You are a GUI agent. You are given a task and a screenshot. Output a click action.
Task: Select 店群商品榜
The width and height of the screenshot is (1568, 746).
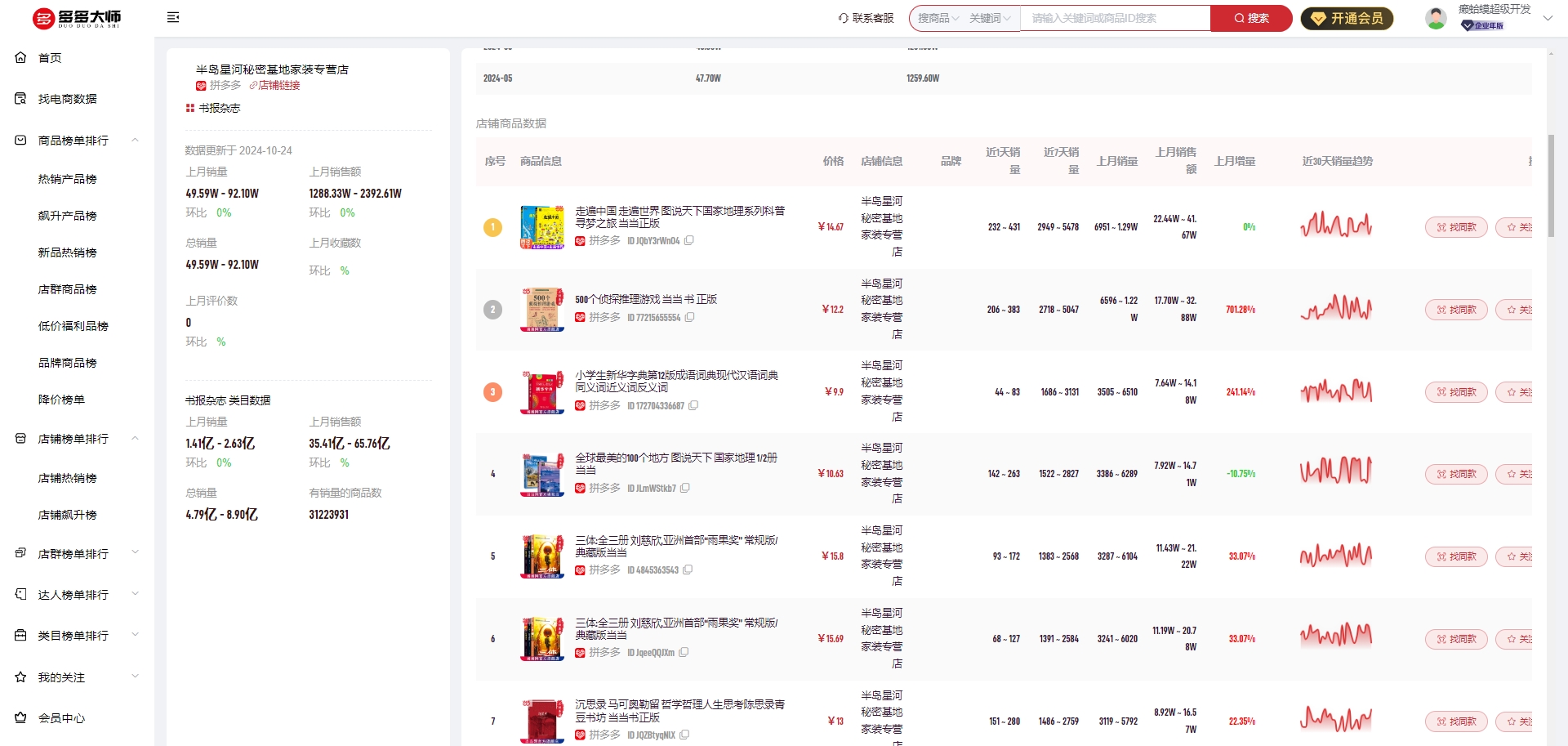click(67, 289)
